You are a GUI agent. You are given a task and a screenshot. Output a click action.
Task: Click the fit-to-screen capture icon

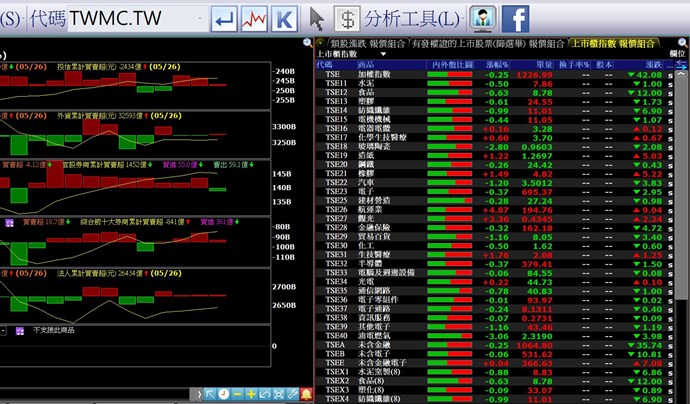coord(278,394)
